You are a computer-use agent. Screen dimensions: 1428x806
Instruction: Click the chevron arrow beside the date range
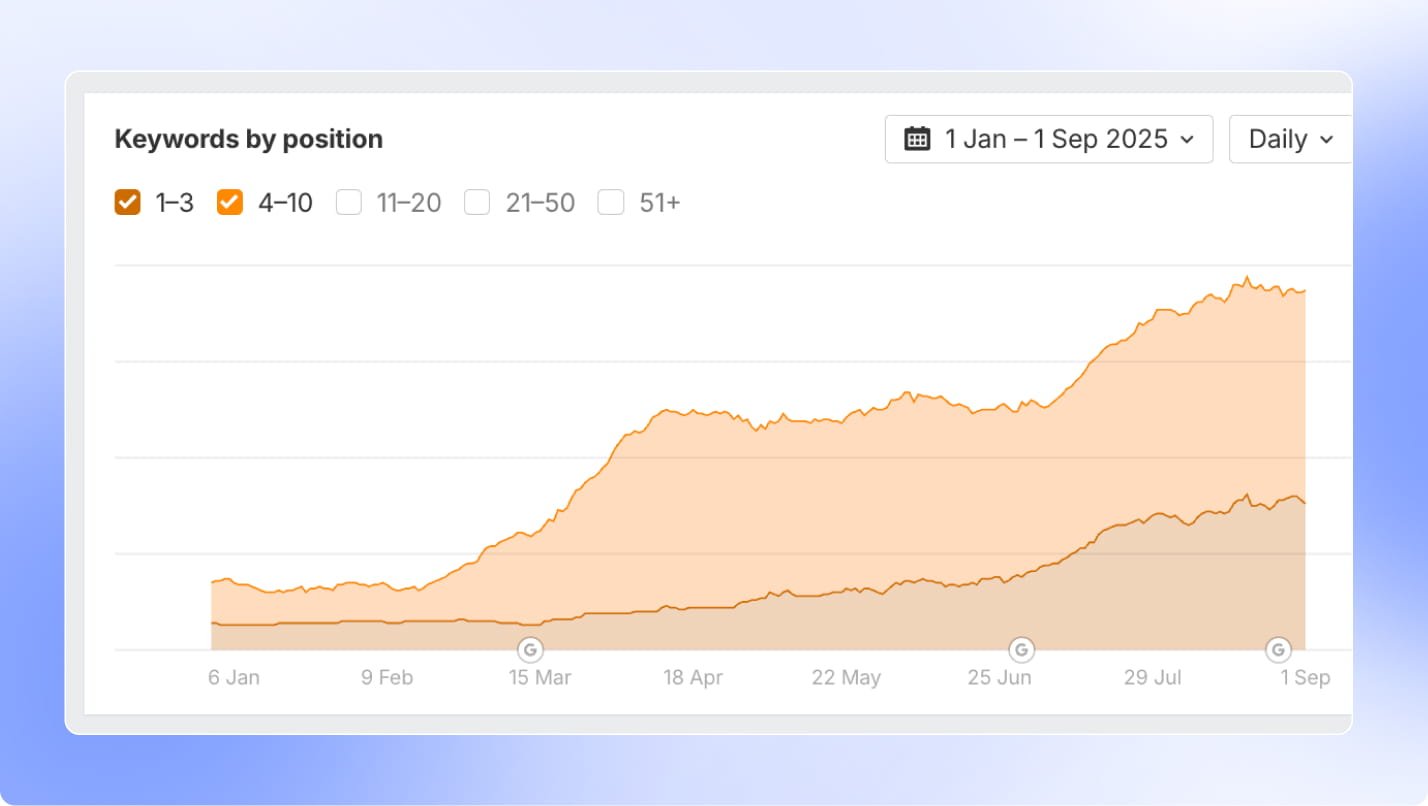point(1187,140)
